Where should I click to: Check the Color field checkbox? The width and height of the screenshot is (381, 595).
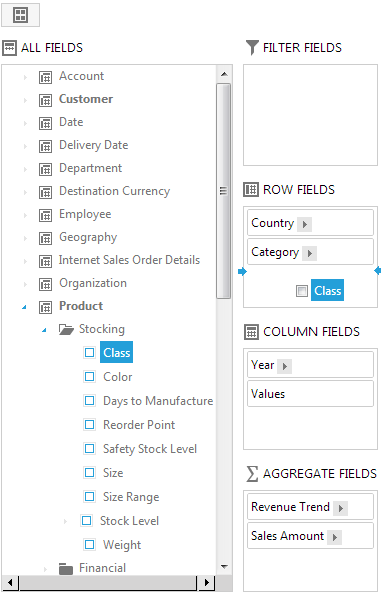(x=90, y=377)
